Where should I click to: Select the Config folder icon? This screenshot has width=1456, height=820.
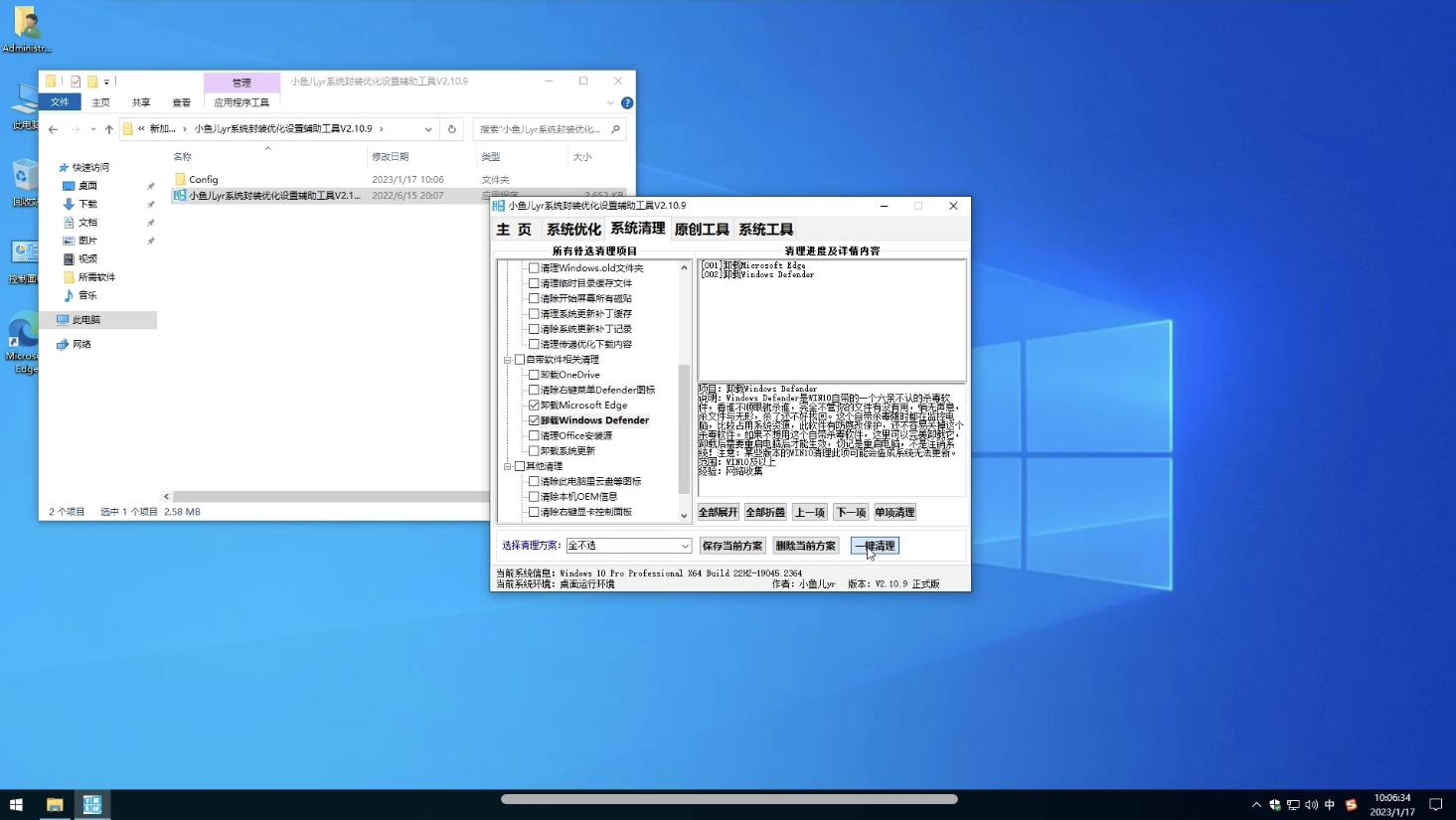[x=180, y=179]
